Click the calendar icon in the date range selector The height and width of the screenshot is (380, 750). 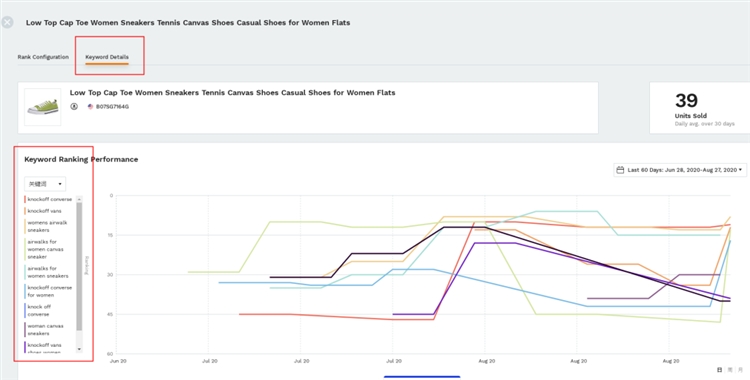pyautogui.click(x=620, y=170)
